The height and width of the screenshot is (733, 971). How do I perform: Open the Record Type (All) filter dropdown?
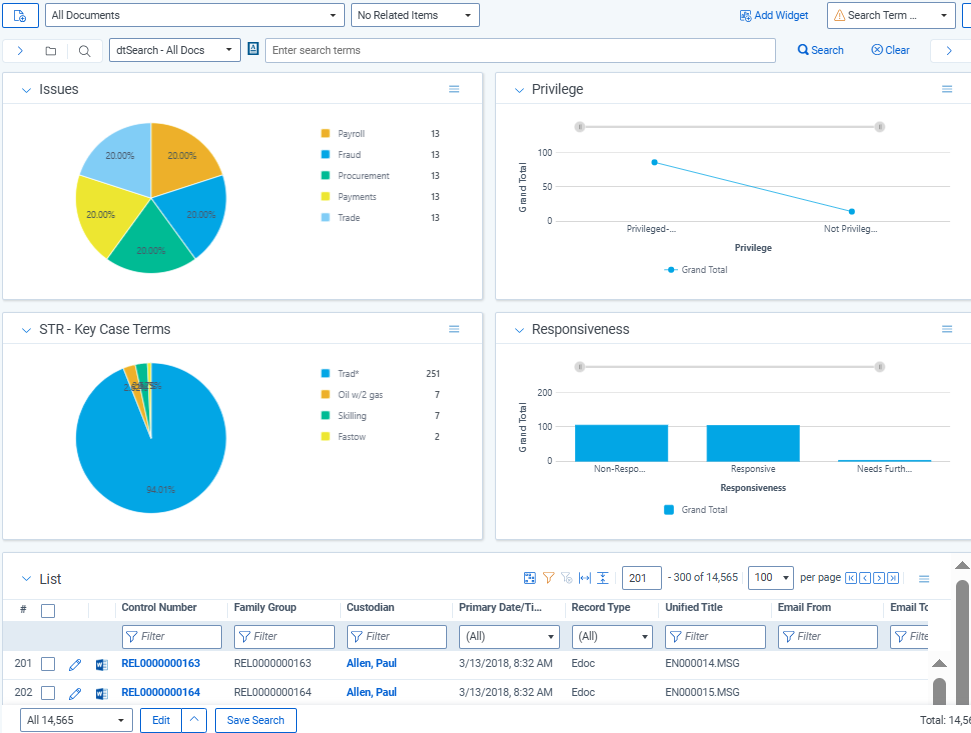(612, 636)
